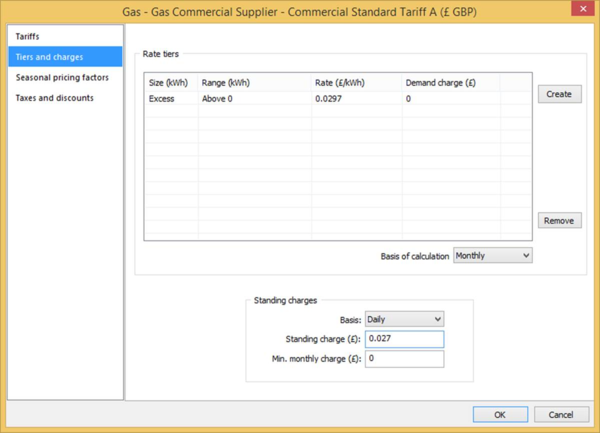Open the Tariffs section
Image resolution: width=600 pixels, height=433 pixels.
[x=28, y=36]
